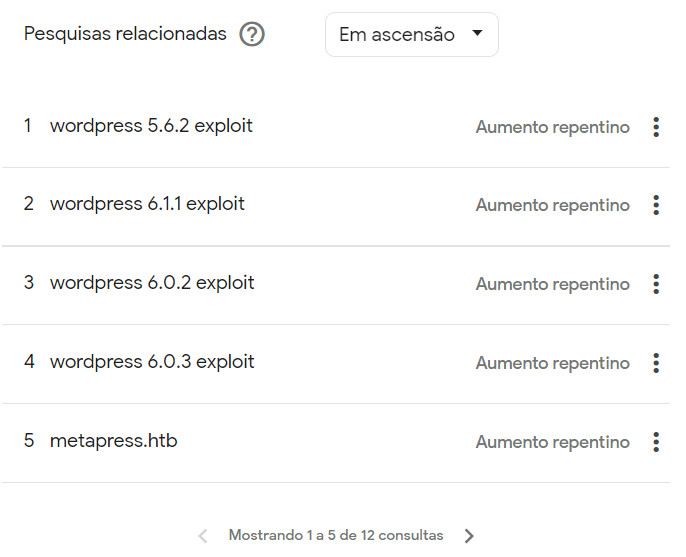Open the wordpress 6.1.1 exploit query

[147, 204]
